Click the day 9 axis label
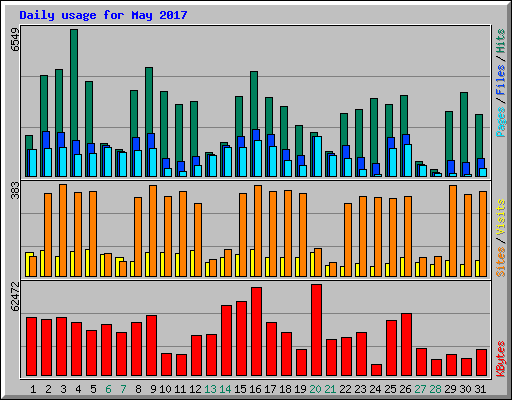The width and height of the screenshot is (512, 400). pos(153,389)
